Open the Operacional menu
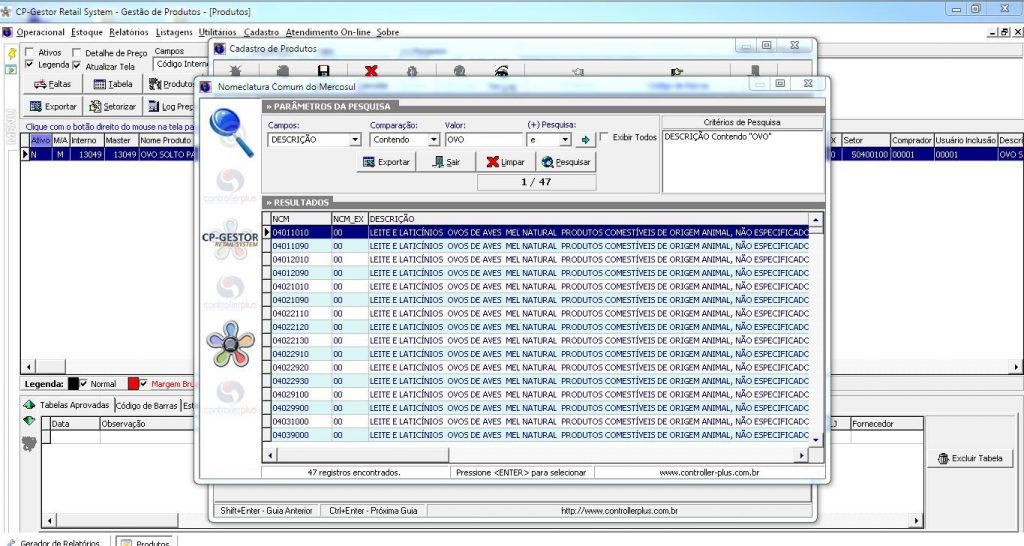 (x=40, y=32)
